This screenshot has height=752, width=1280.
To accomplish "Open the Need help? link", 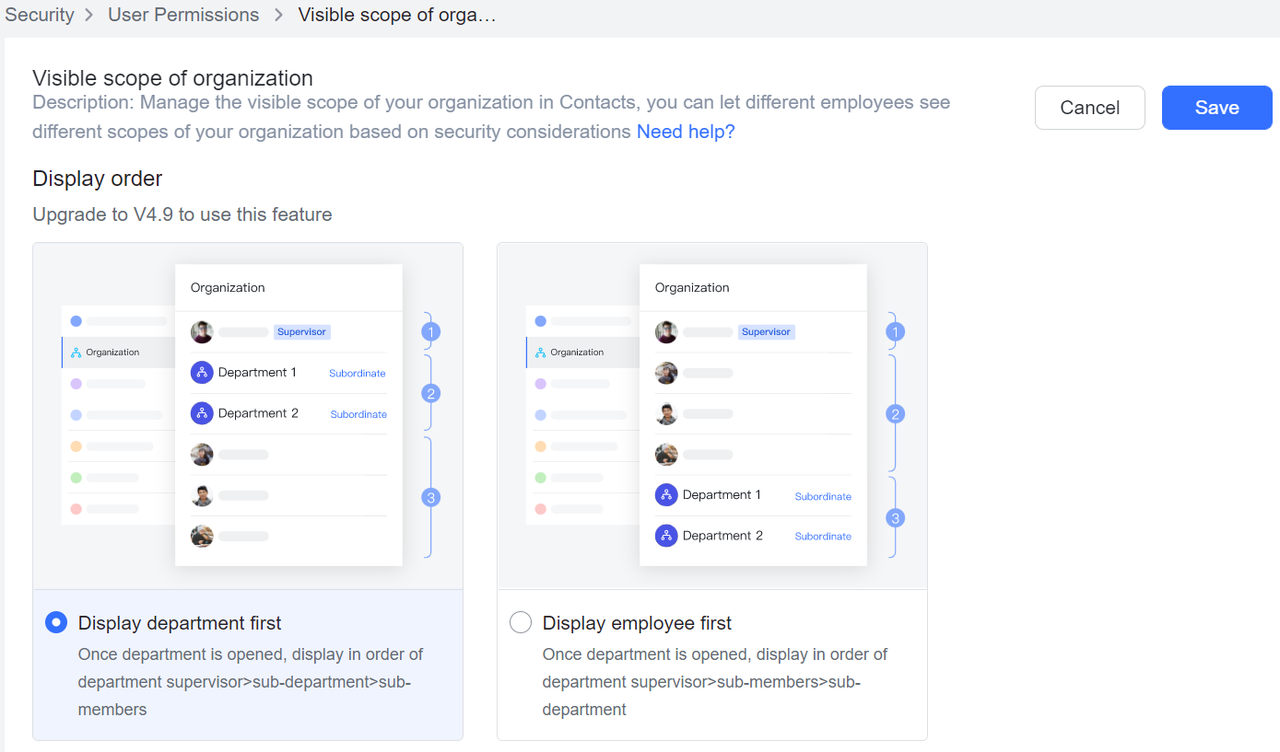I will tap(685, 131).
